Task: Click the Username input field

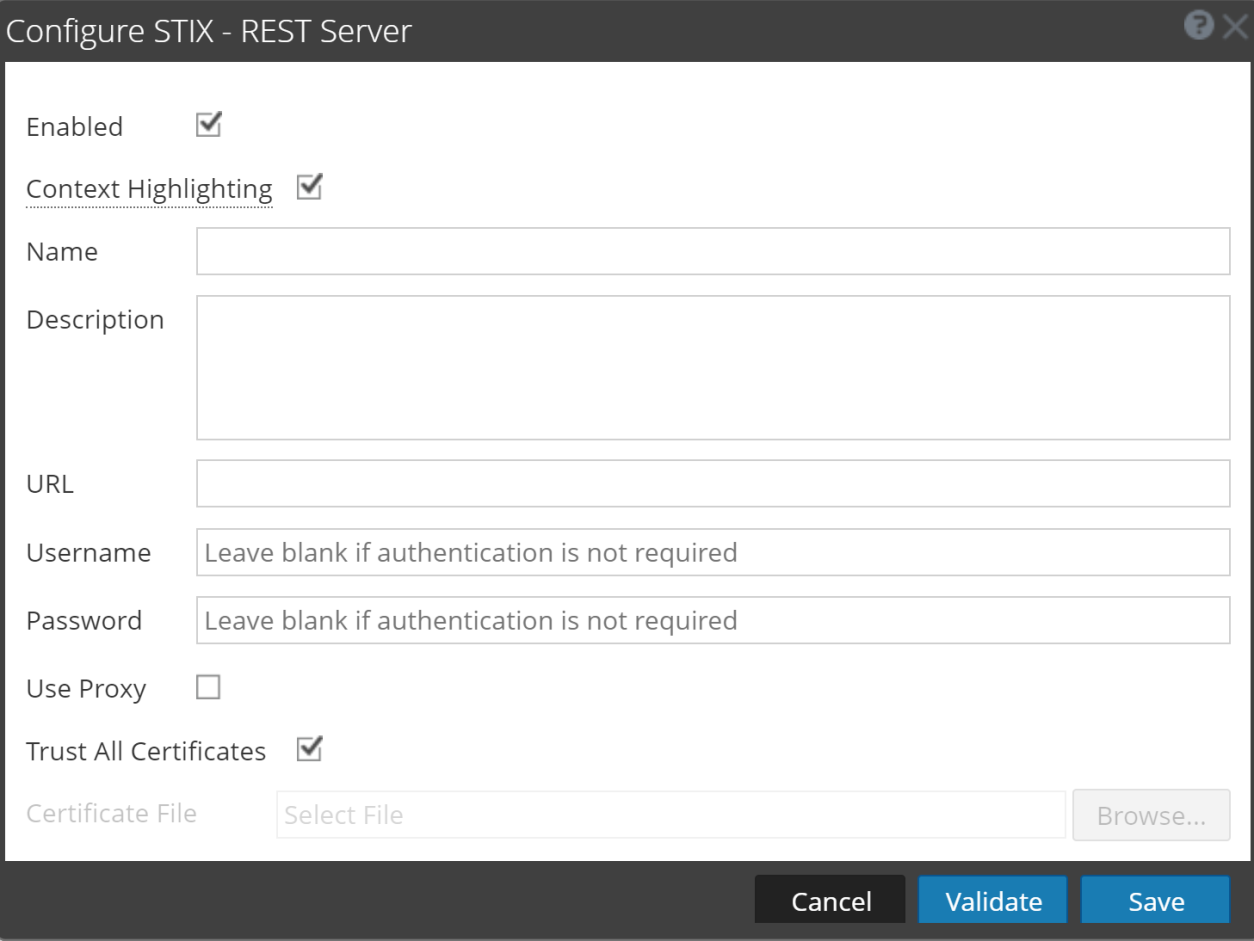Action: 712,553
